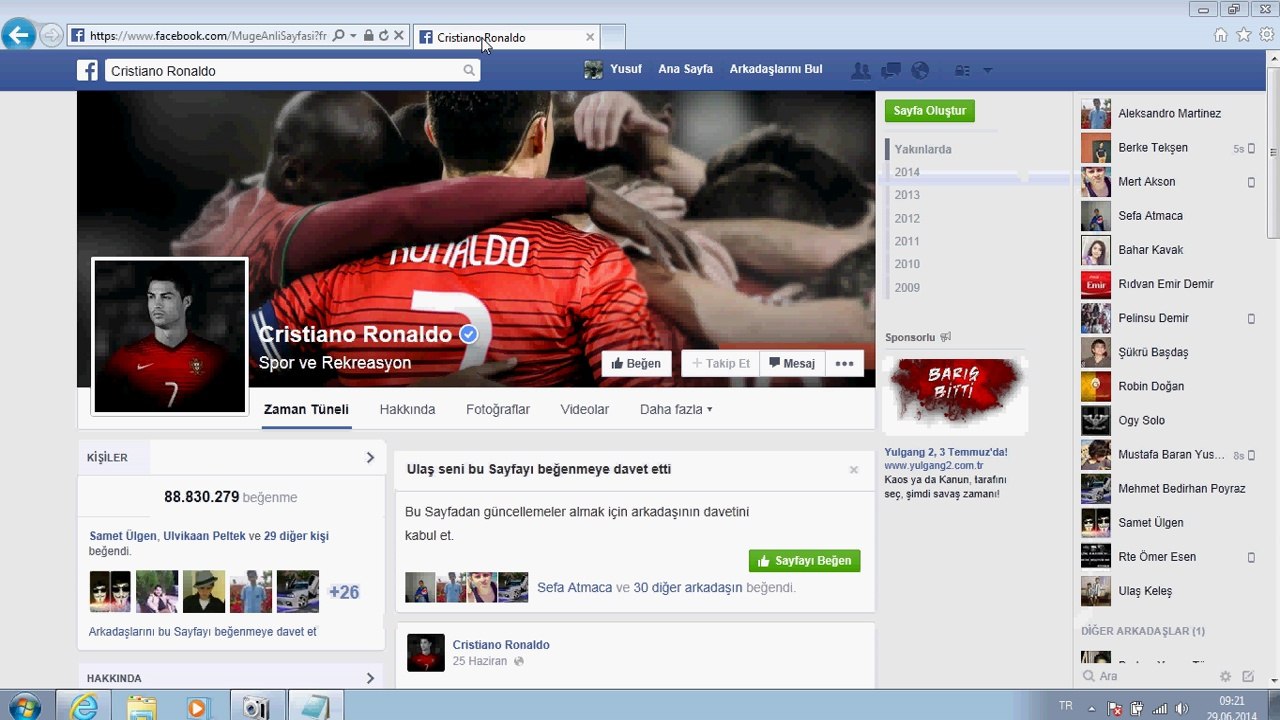The width and height of the screenshot is (1280, 720).
Task: Select Yakınlarda on the timeline
Action: (x=923, y=149)
